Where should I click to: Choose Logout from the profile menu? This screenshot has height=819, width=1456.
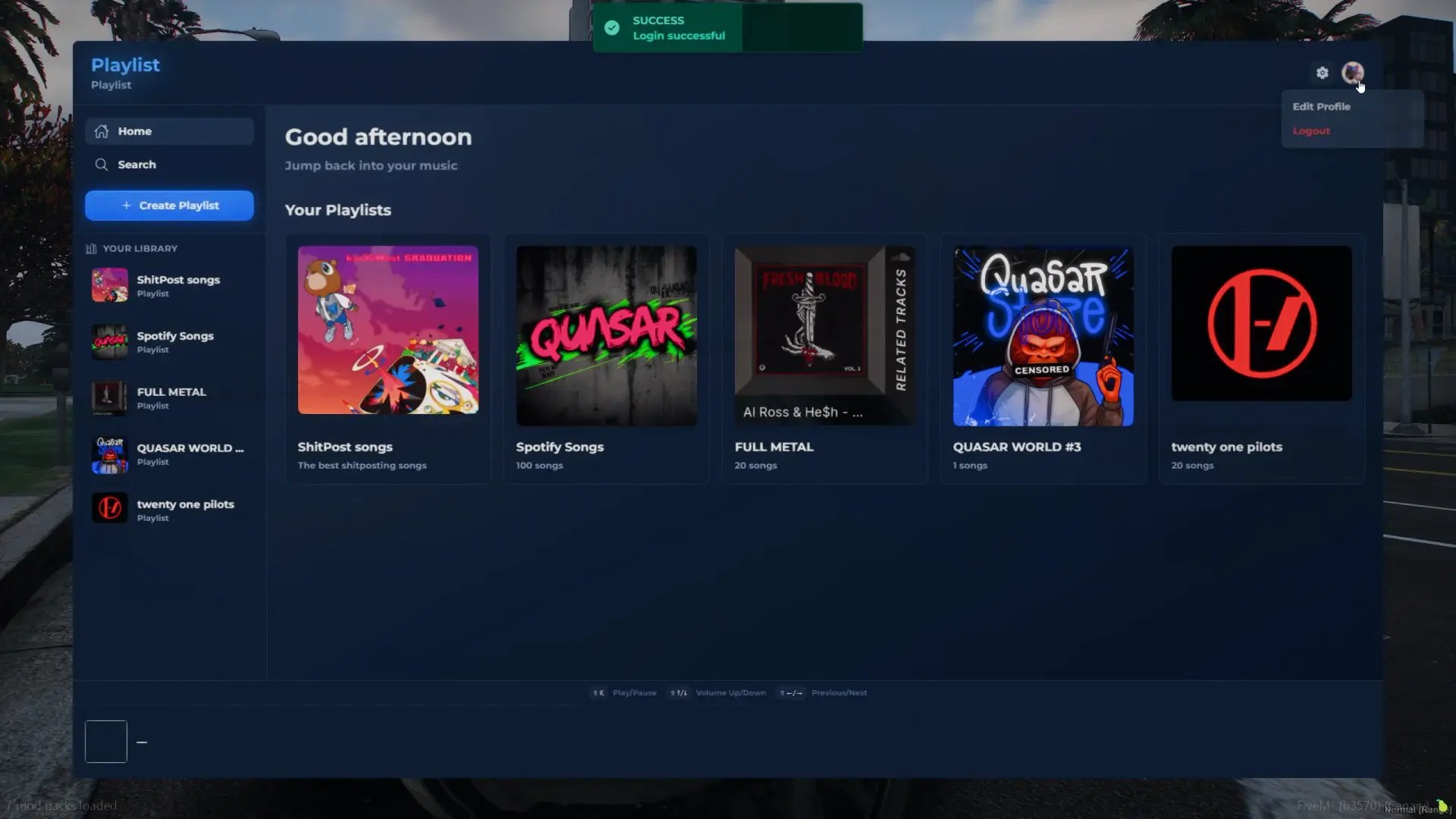coord(1311,131)
